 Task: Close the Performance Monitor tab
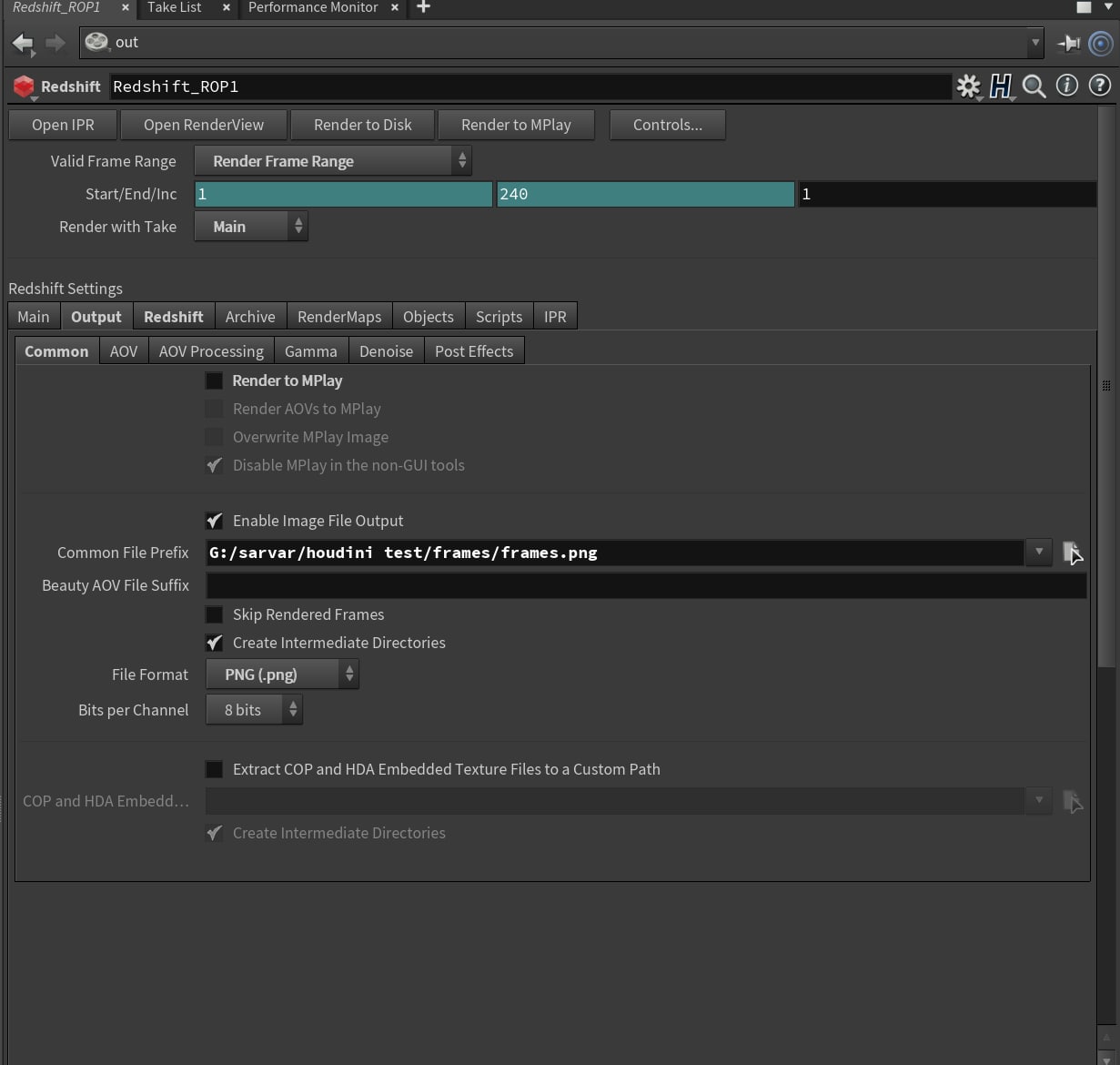point(394,7)
